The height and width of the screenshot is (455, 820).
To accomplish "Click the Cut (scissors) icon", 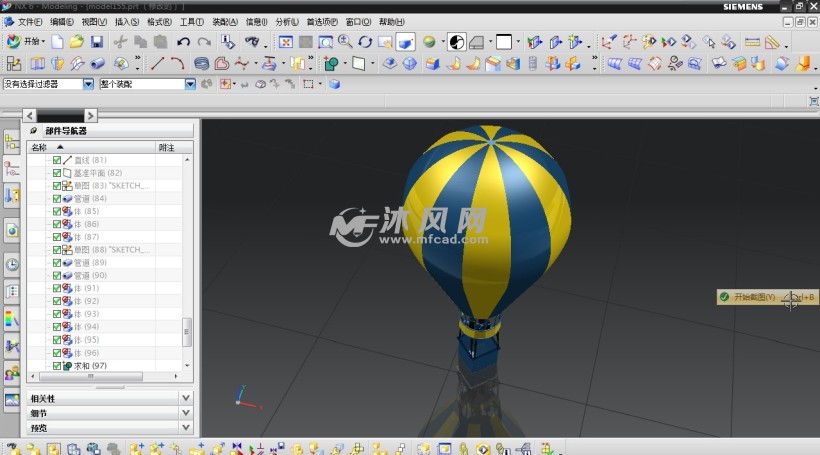I will coord(120,42).
